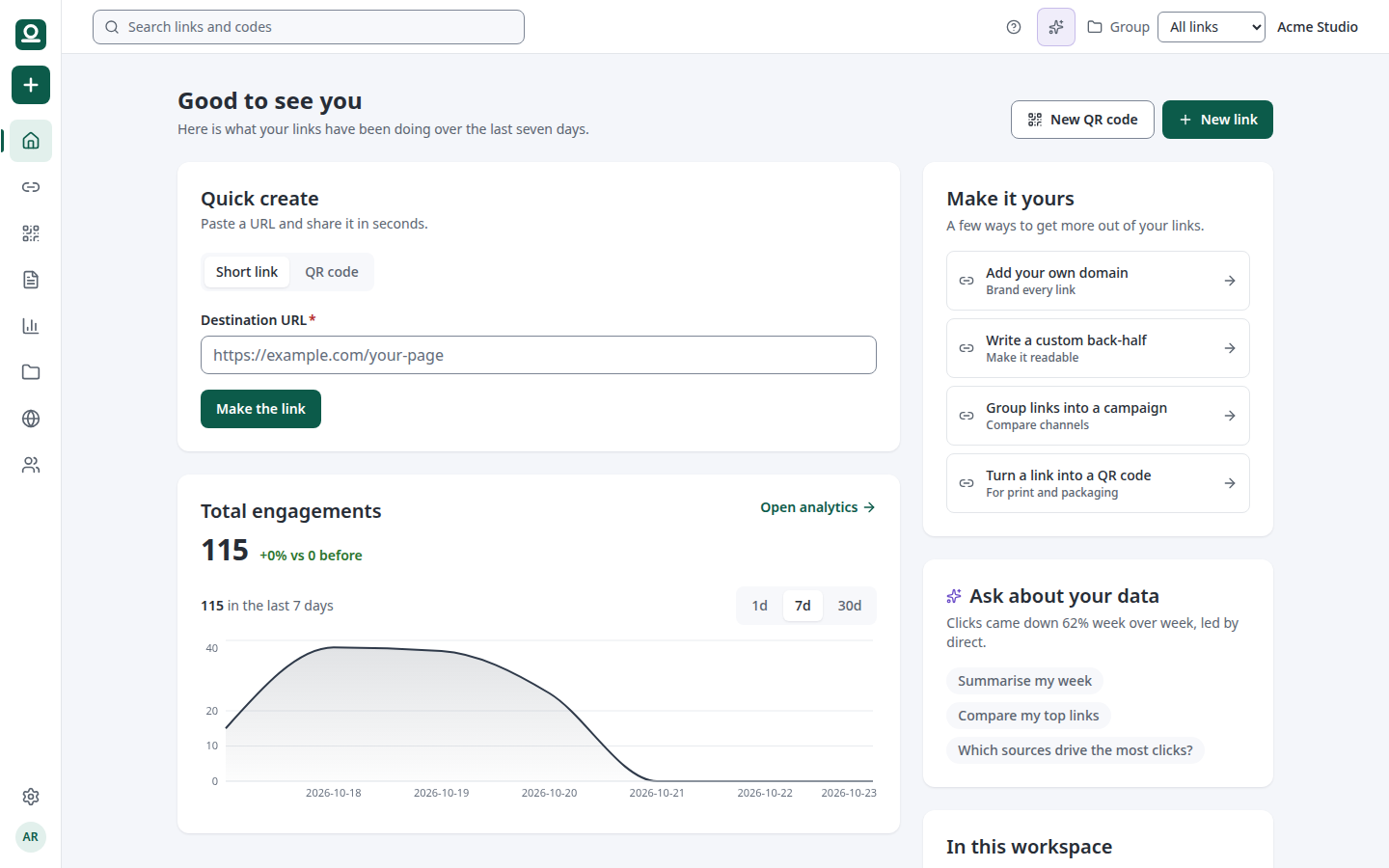Click the green plus create button in sidebar
1389x868 pixels.
31,85
